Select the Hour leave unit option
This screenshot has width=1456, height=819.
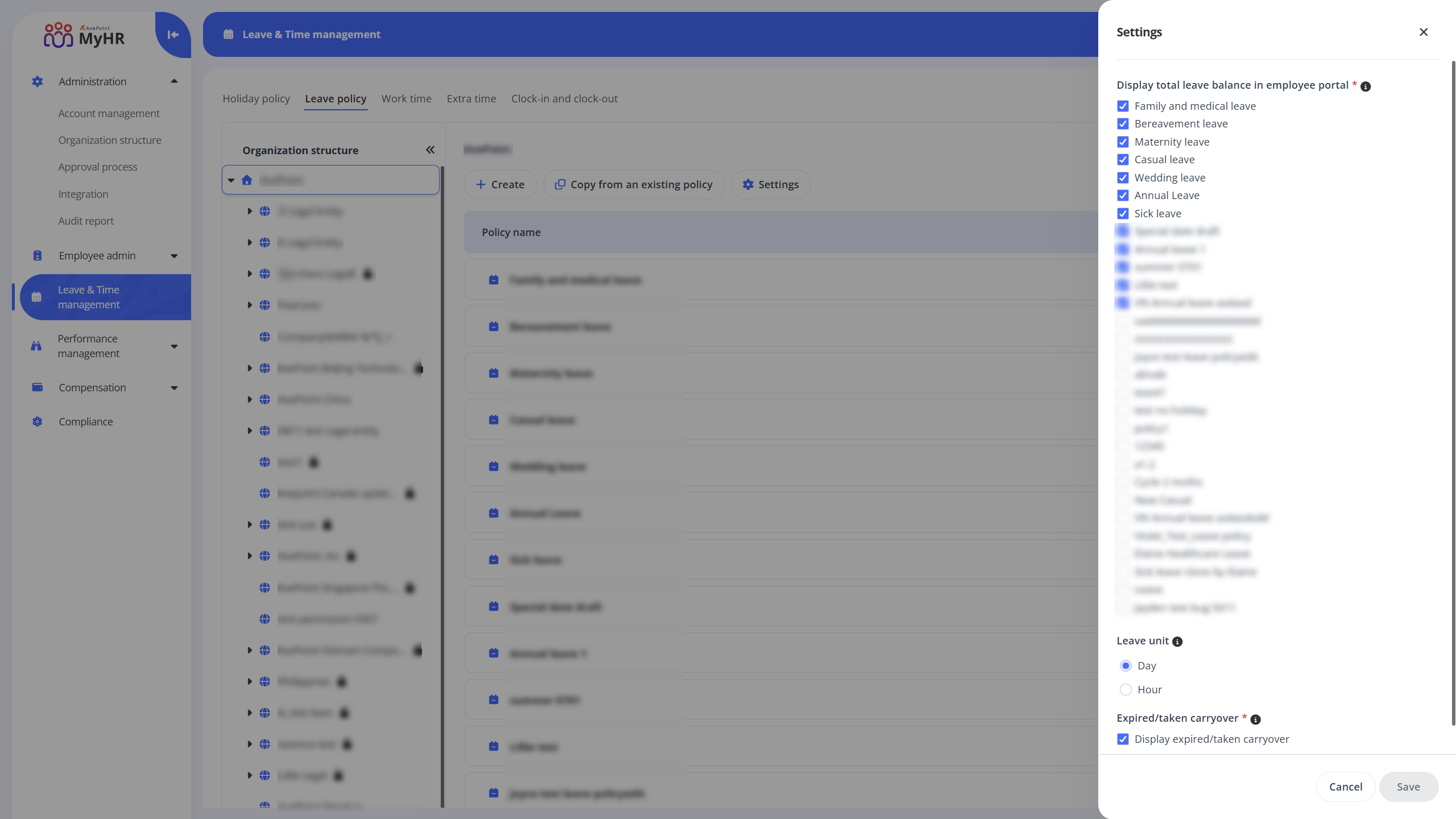[x=1127, y=689]
